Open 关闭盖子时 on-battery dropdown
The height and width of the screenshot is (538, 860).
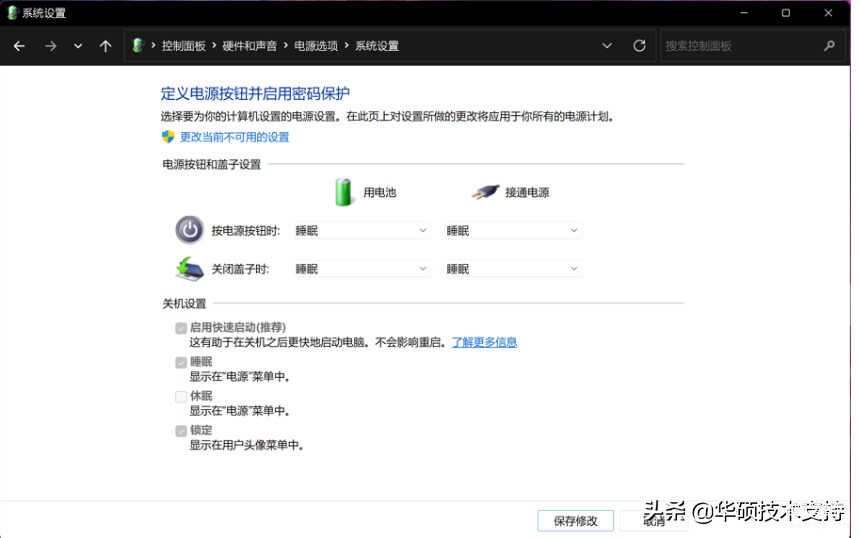pos(360,269)
